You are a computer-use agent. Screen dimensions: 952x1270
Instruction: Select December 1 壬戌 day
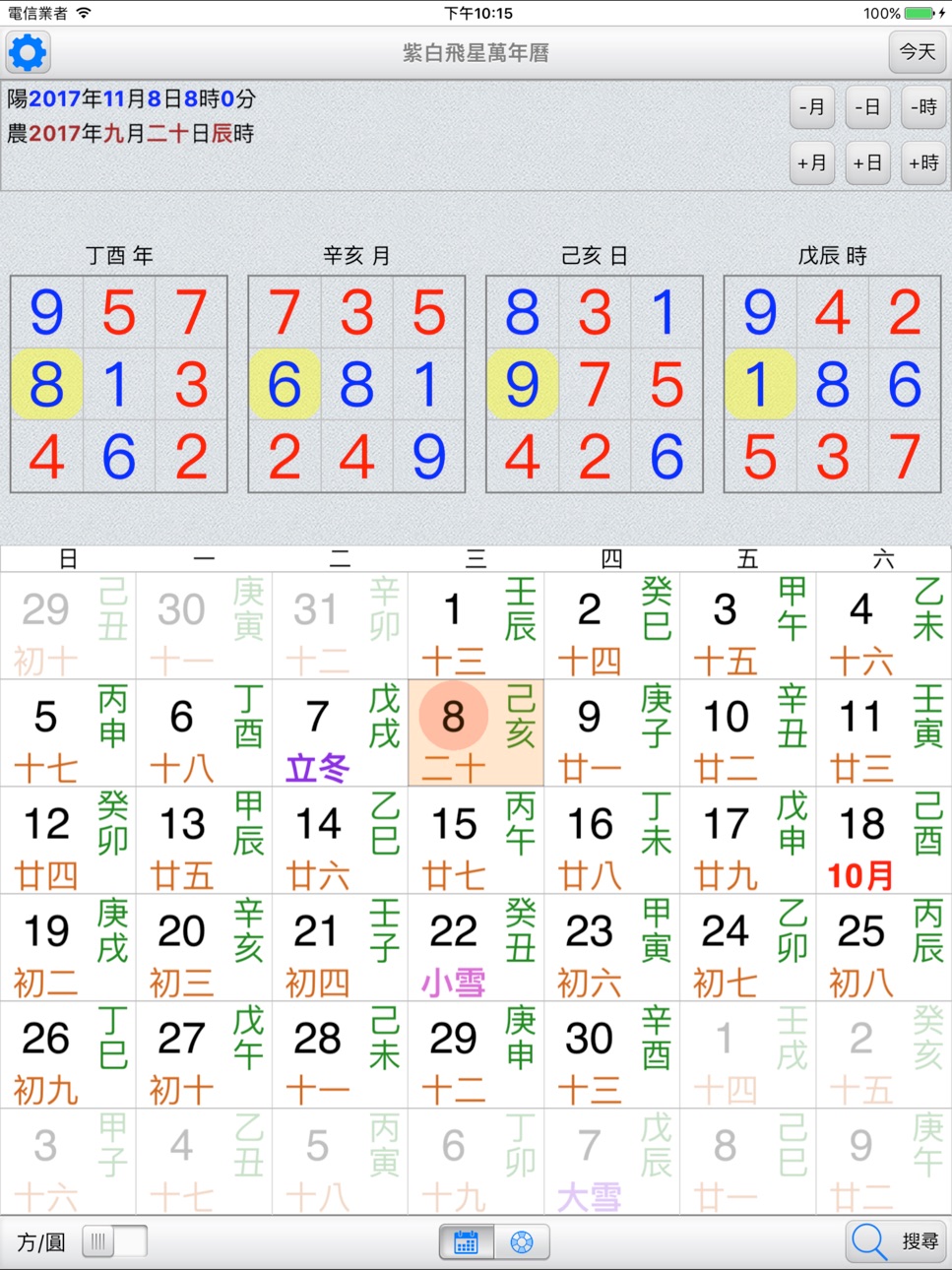[x=747, y=1055]
